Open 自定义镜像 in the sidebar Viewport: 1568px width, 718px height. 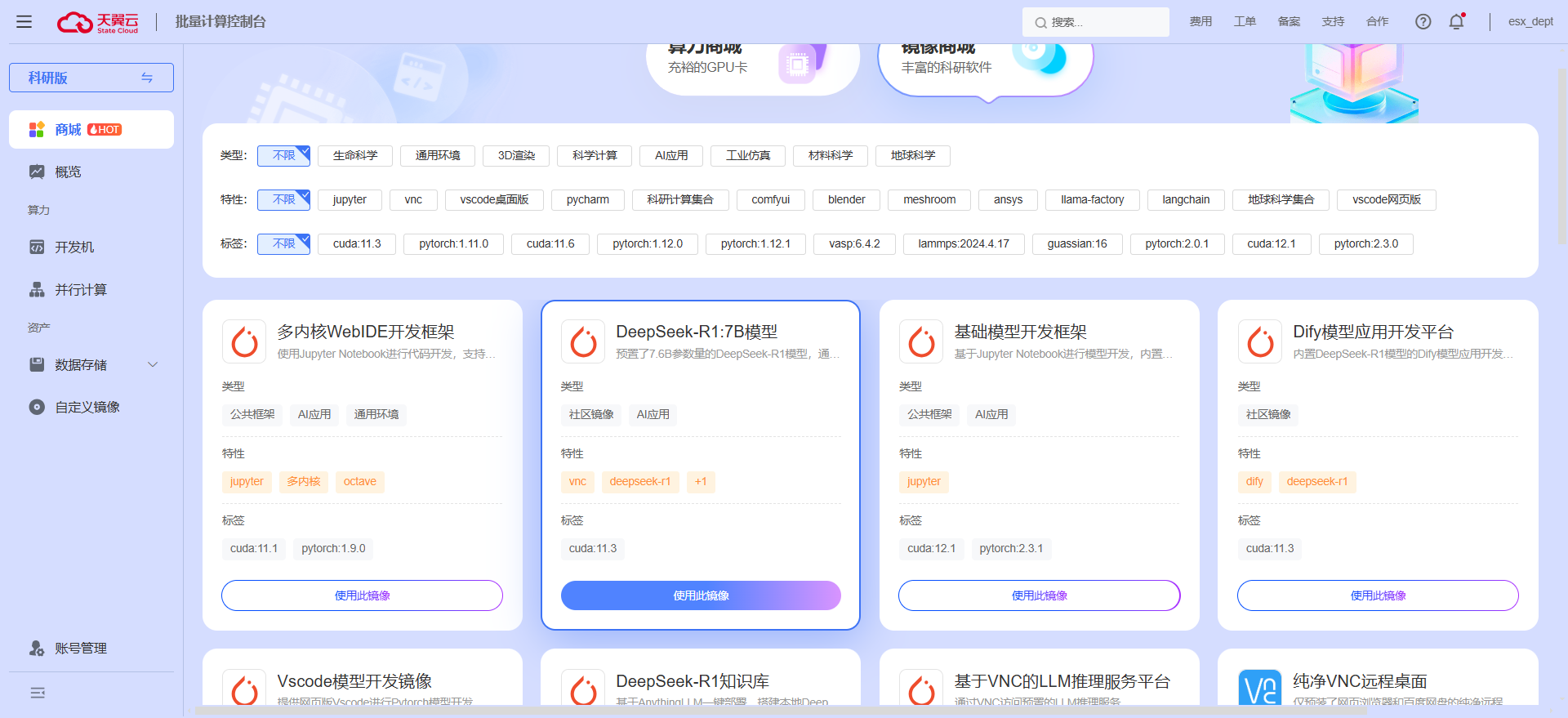pyautogui.click(x=87, y=408)
